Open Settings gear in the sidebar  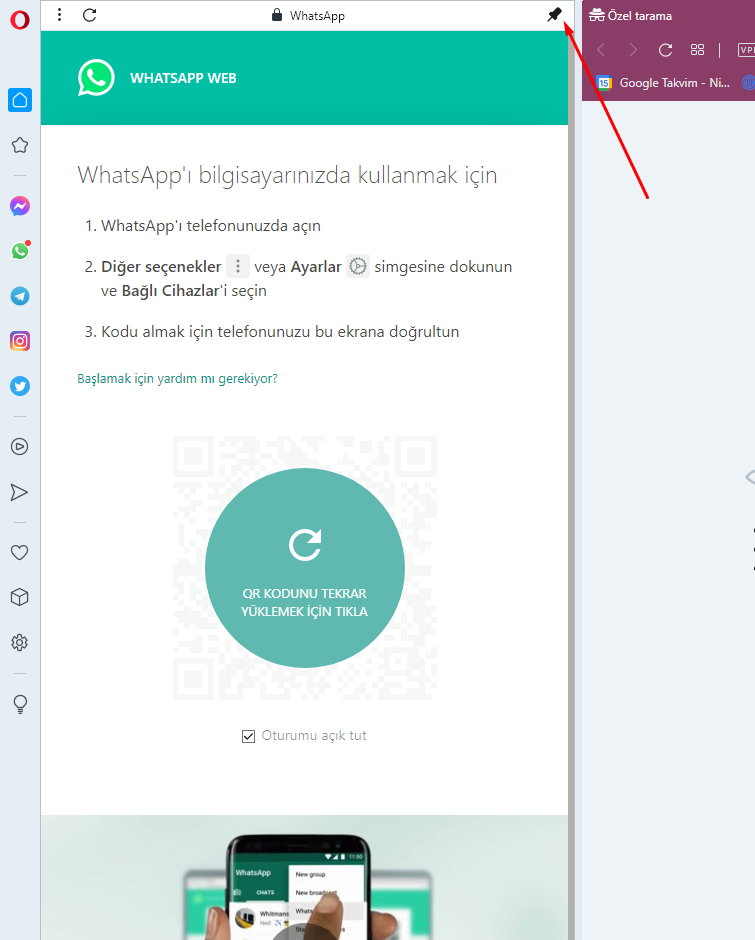(20, 643)
